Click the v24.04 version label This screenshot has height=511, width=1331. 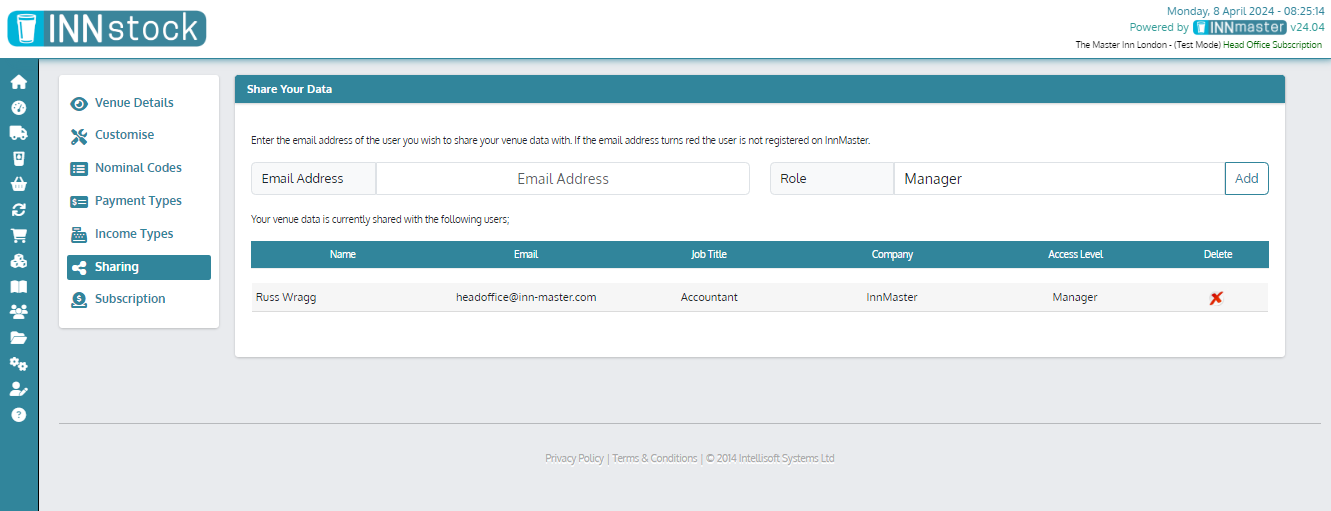click(1307, 27)
